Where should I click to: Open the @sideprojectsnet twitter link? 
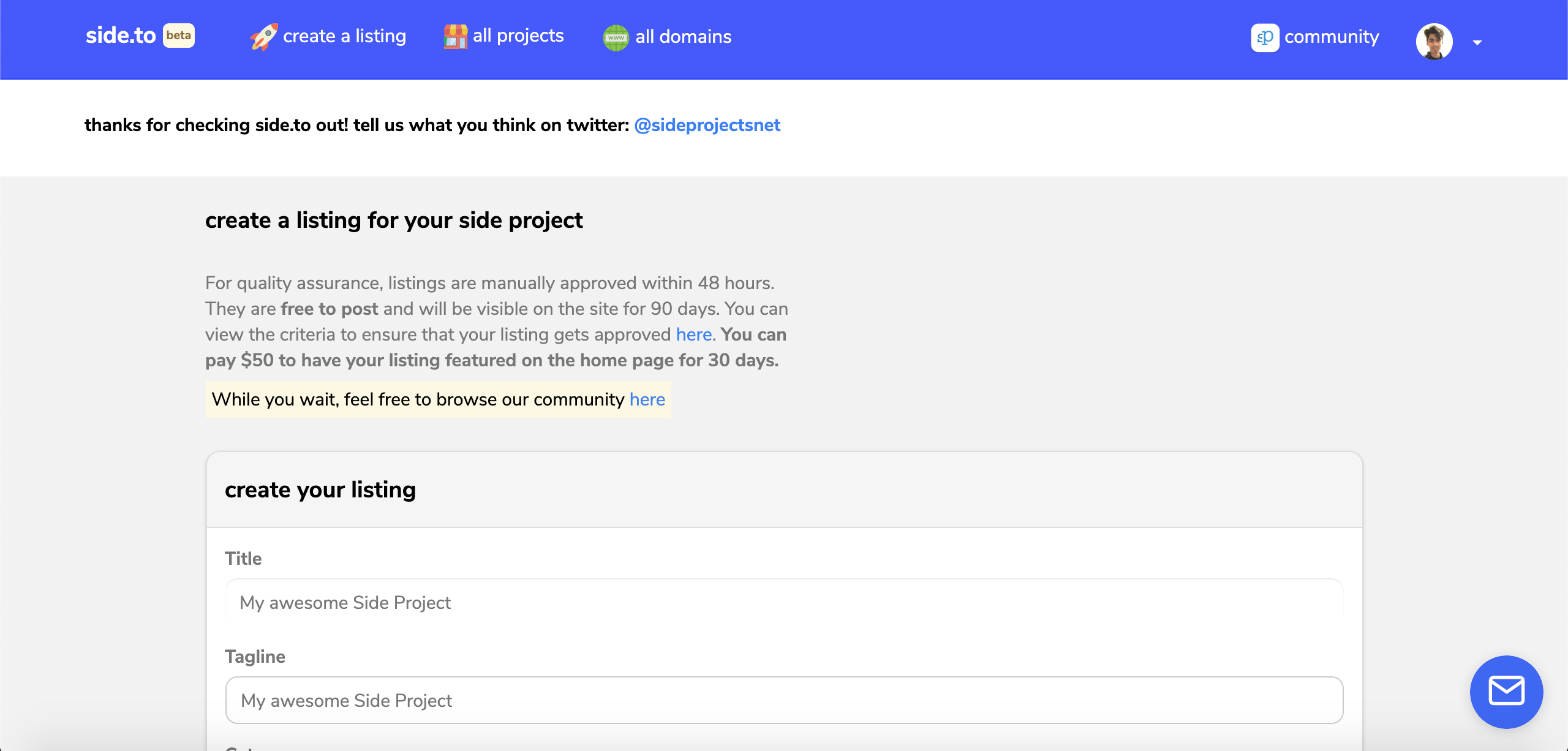(x=707, y=125)
